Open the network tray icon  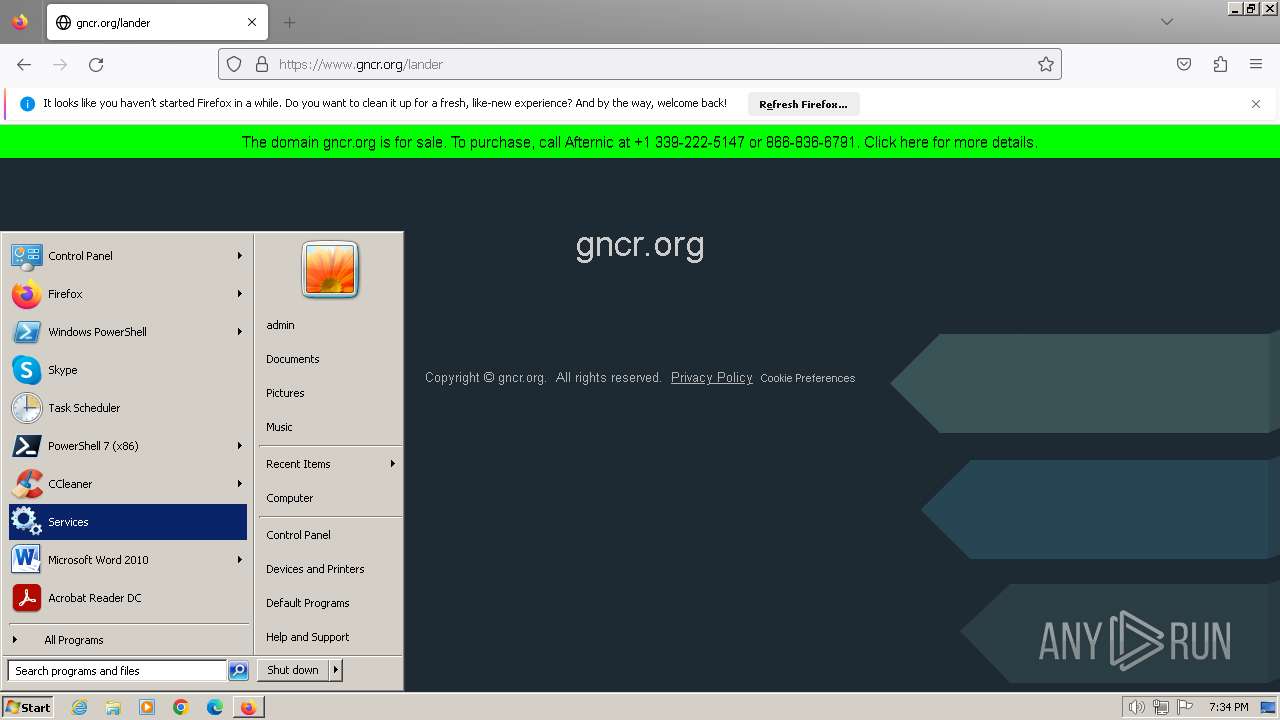1161,707
